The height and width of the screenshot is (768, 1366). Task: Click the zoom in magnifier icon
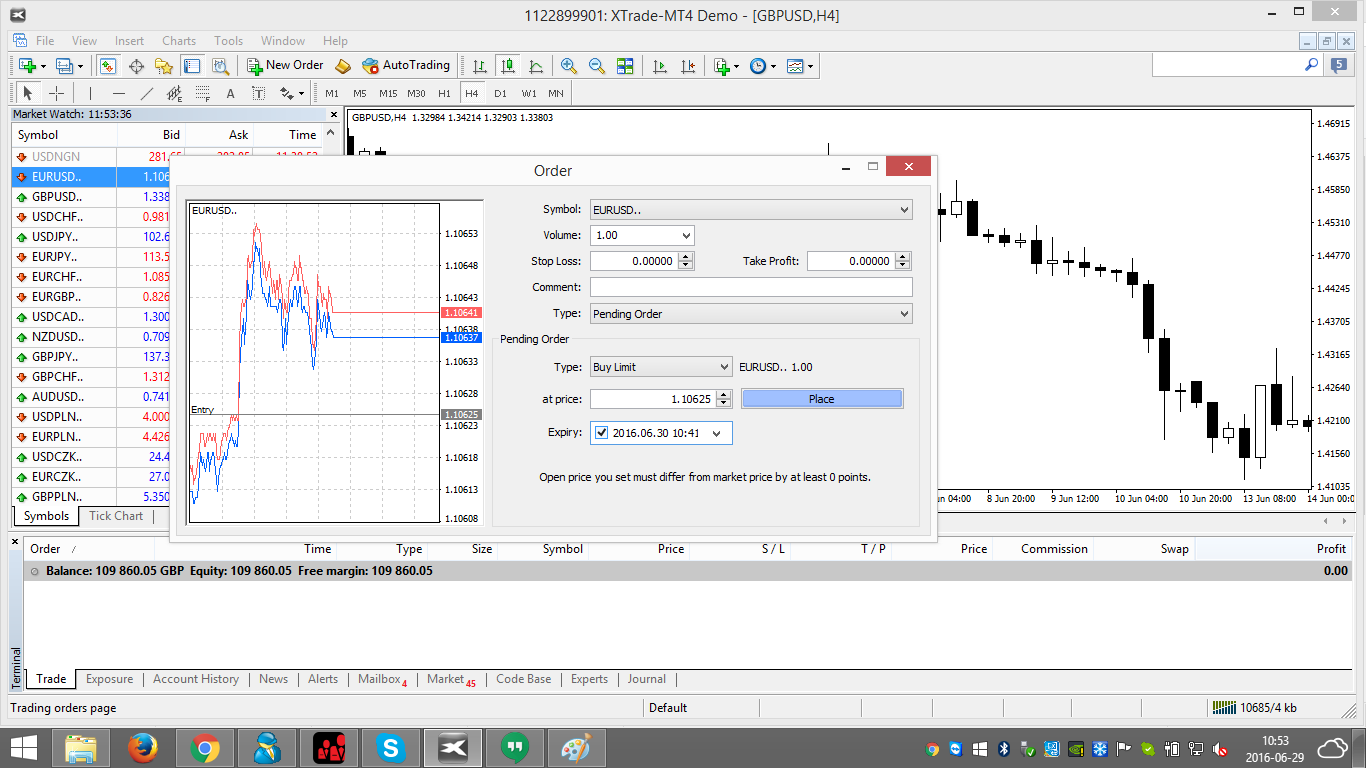(569, 66)
